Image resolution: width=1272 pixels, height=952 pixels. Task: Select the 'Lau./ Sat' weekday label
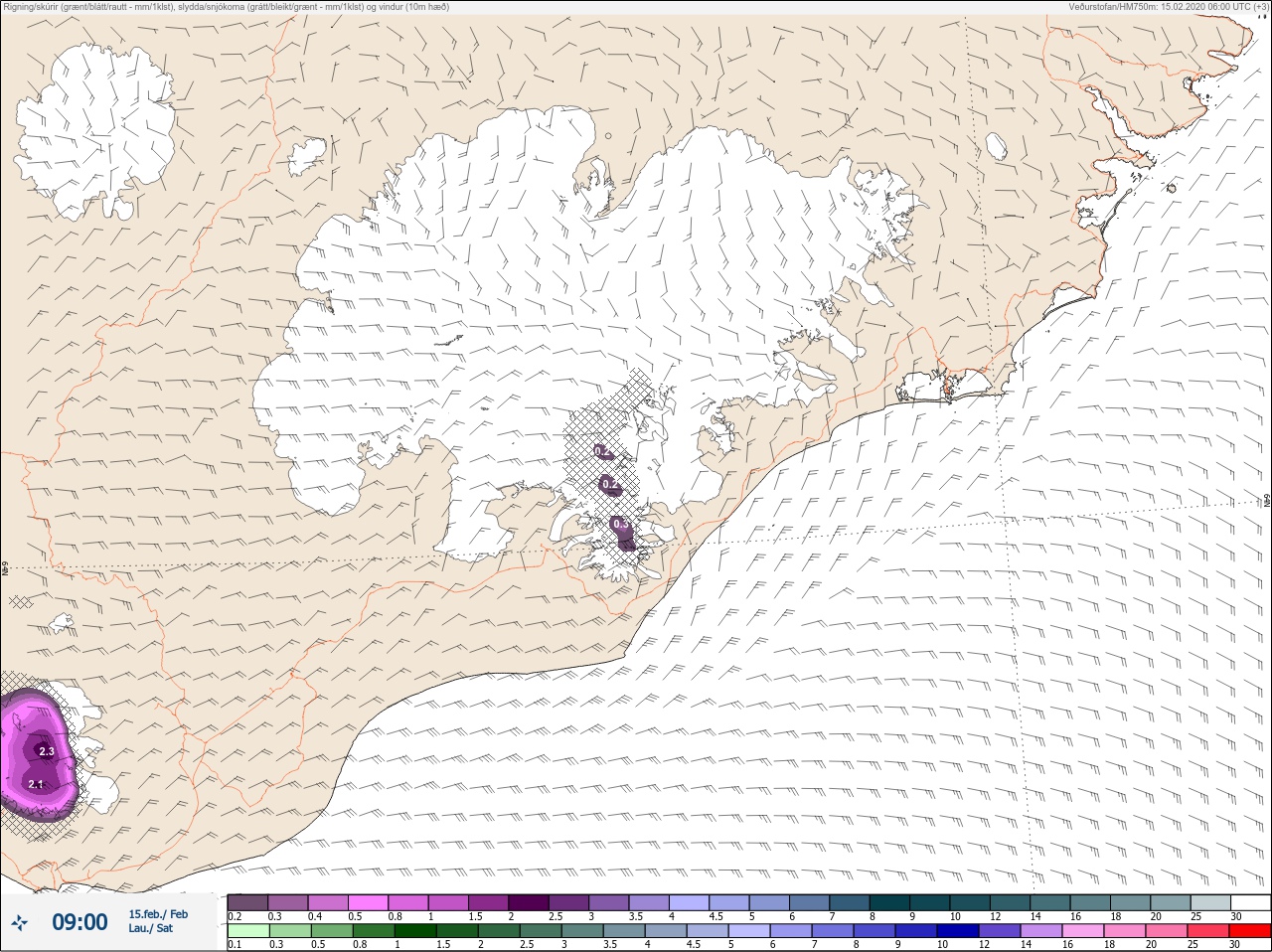(x=150, y=928)
